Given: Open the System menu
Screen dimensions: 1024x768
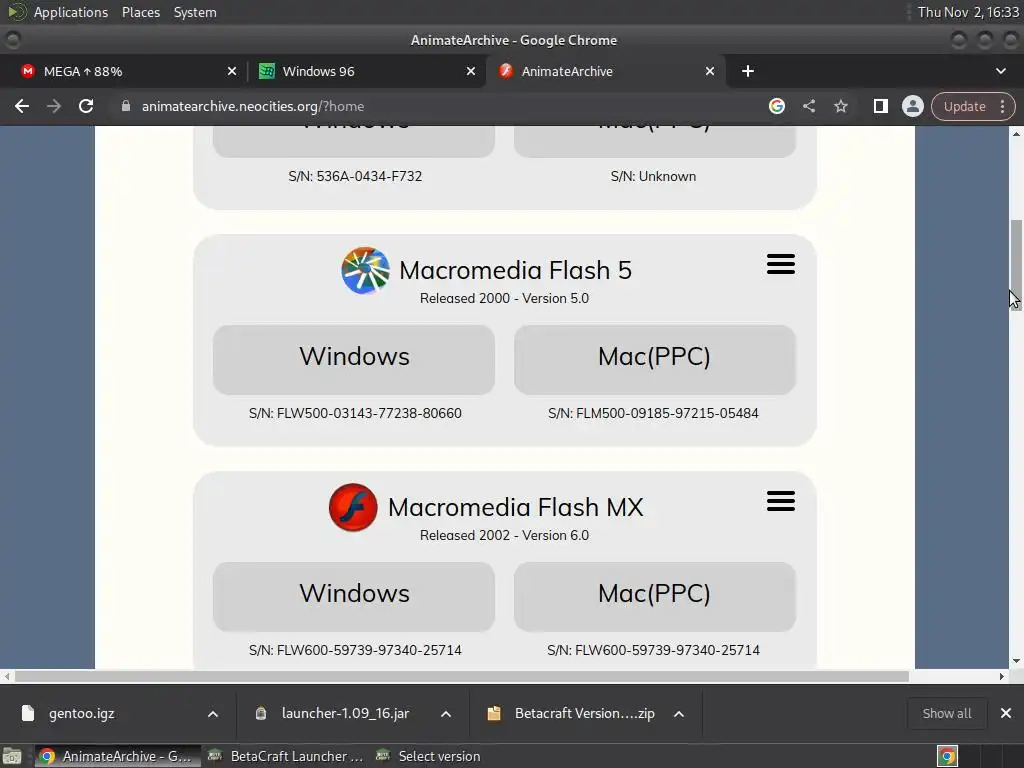Looking at the screenshot, I should pos(195,12).
